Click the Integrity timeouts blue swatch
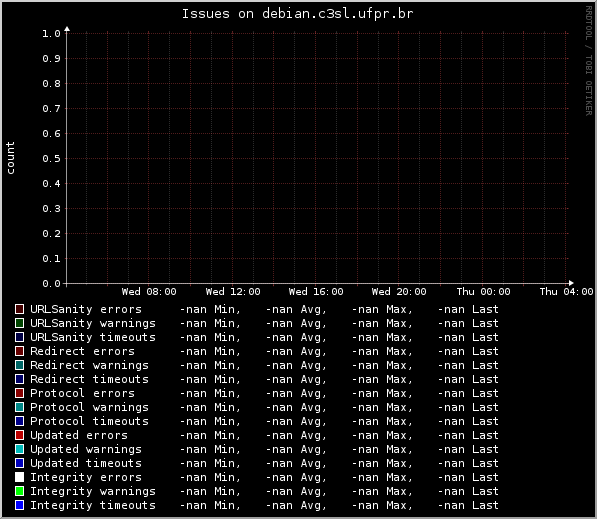 (x=19, y=505)
